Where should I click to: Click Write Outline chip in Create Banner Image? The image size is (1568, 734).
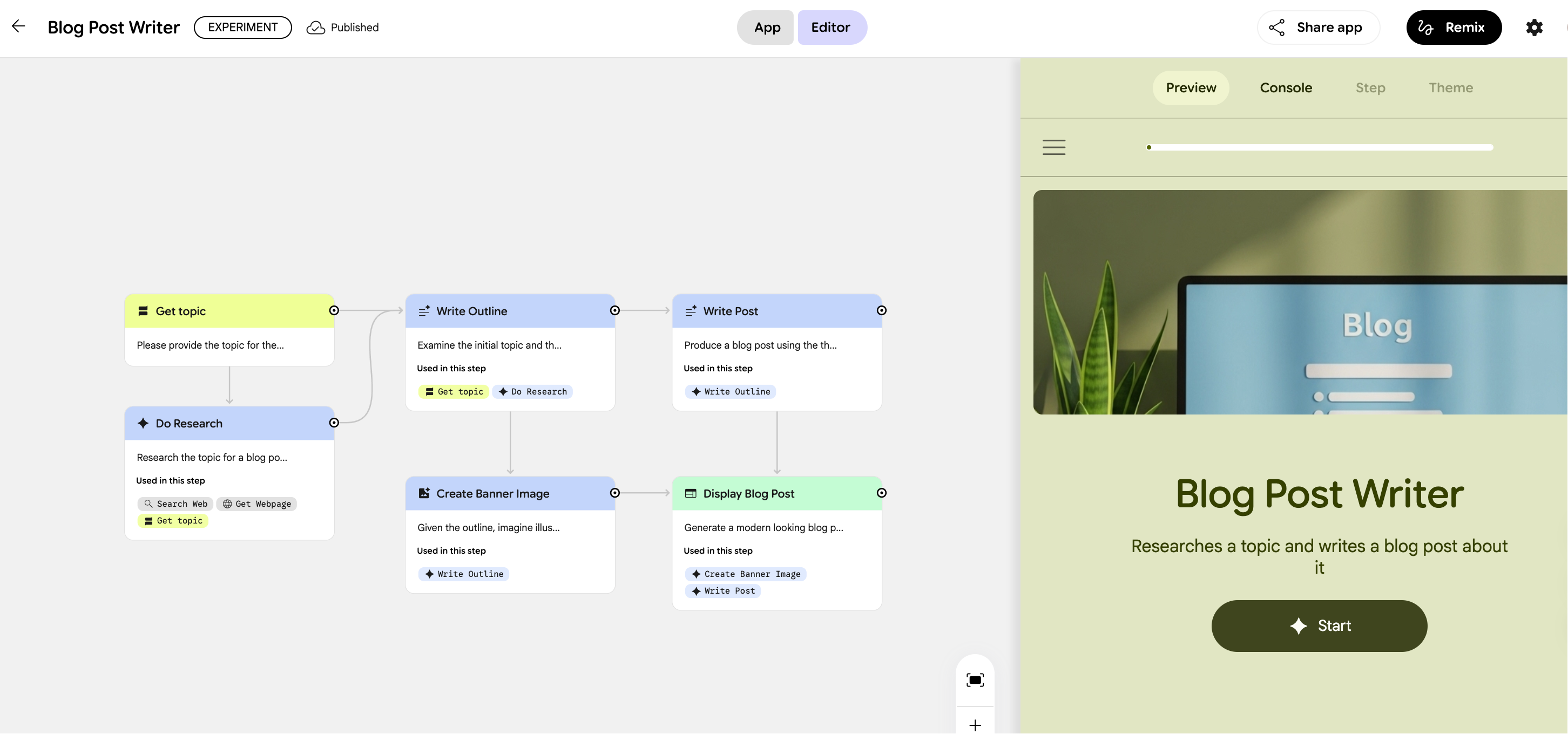[x=464, y=574]
